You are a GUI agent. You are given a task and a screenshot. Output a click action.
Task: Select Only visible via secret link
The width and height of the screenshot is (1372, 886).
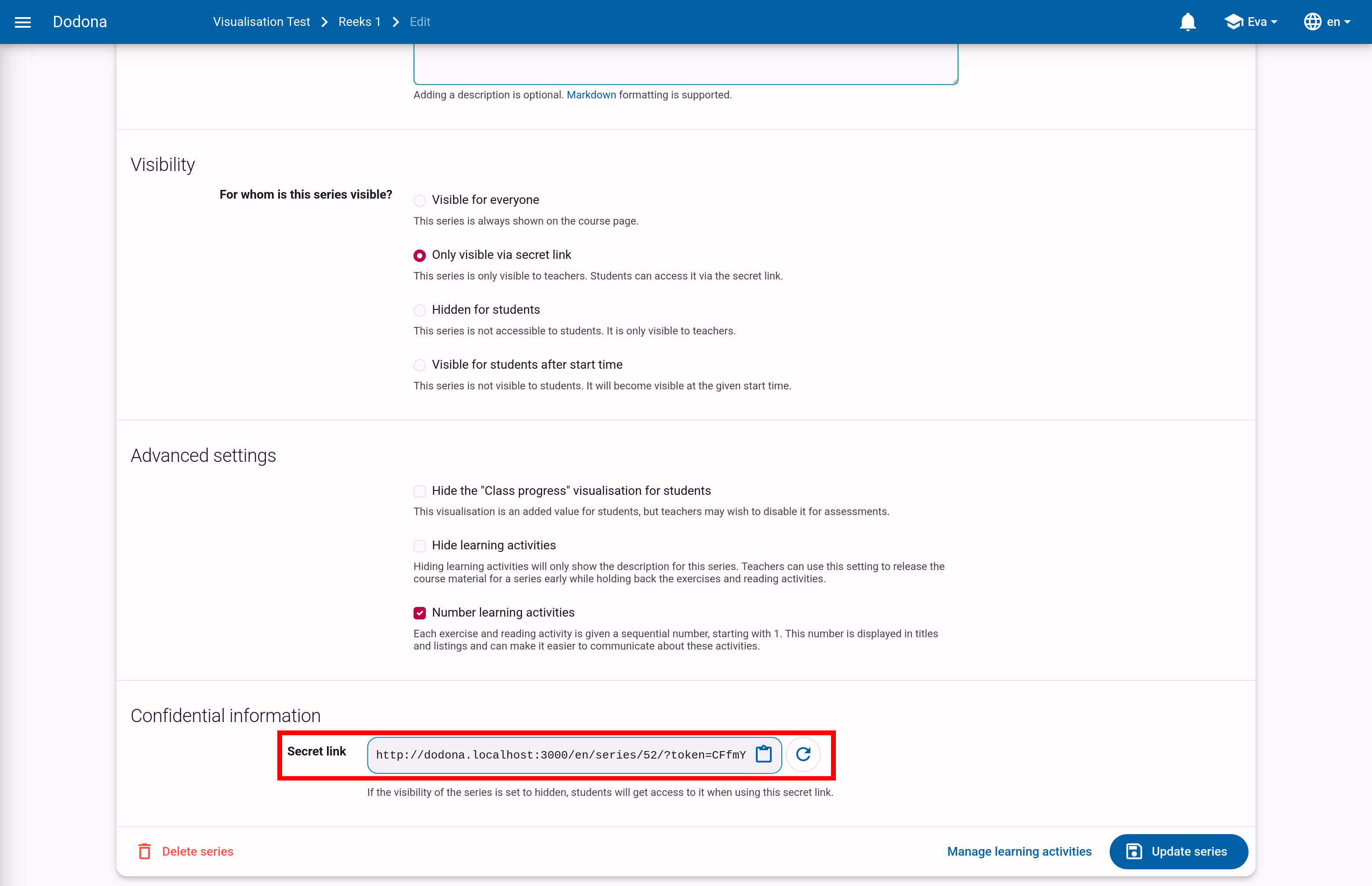point(419,255)
